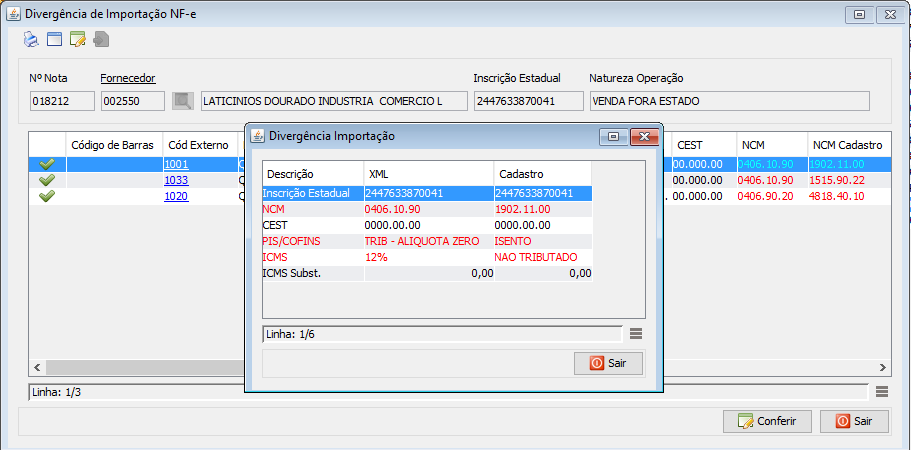Click the NCM Cadastro column header

pyautogui.click(x=846, y=145)
